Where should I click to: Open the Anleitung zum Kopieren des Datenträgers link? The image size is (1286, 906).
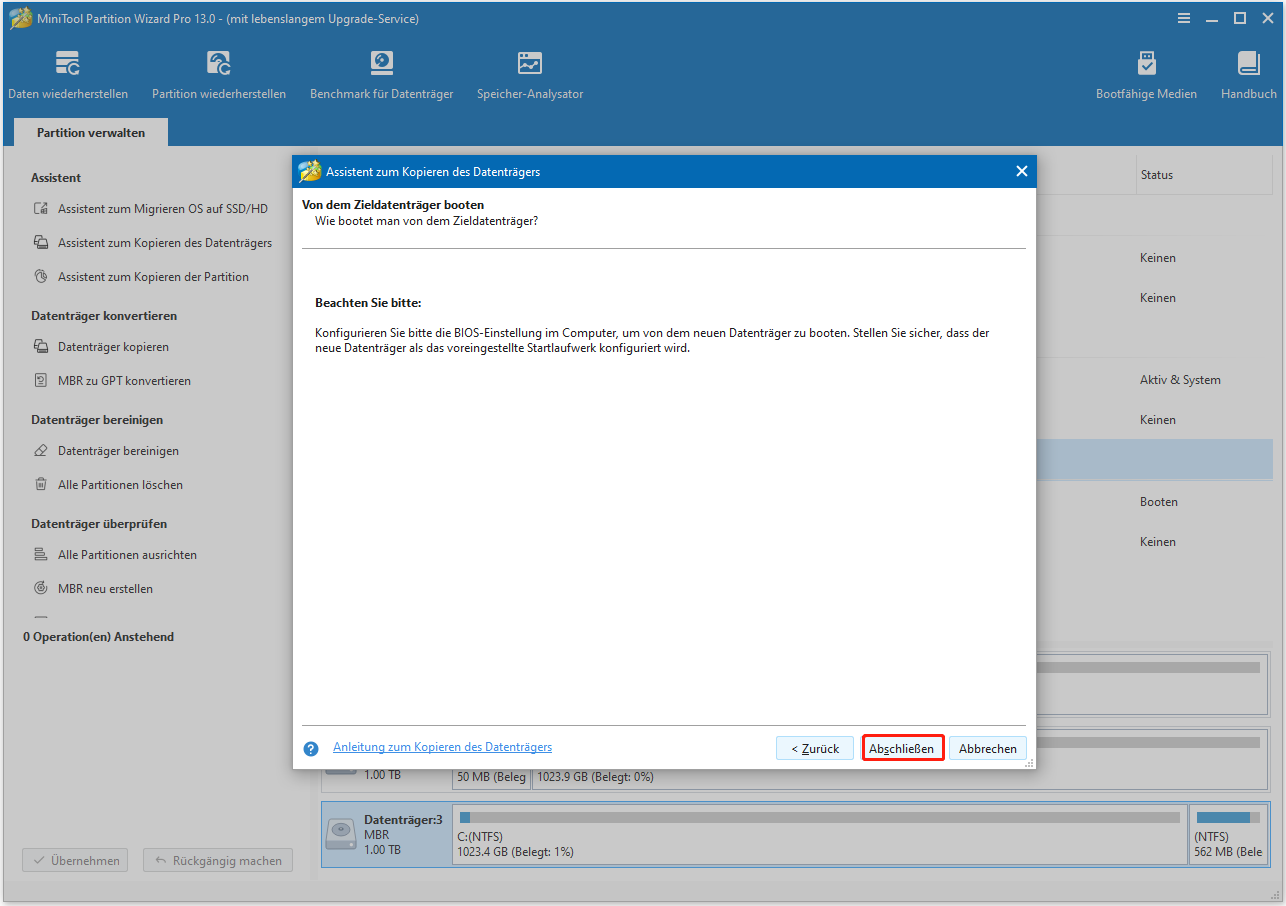tap(442, 747)
